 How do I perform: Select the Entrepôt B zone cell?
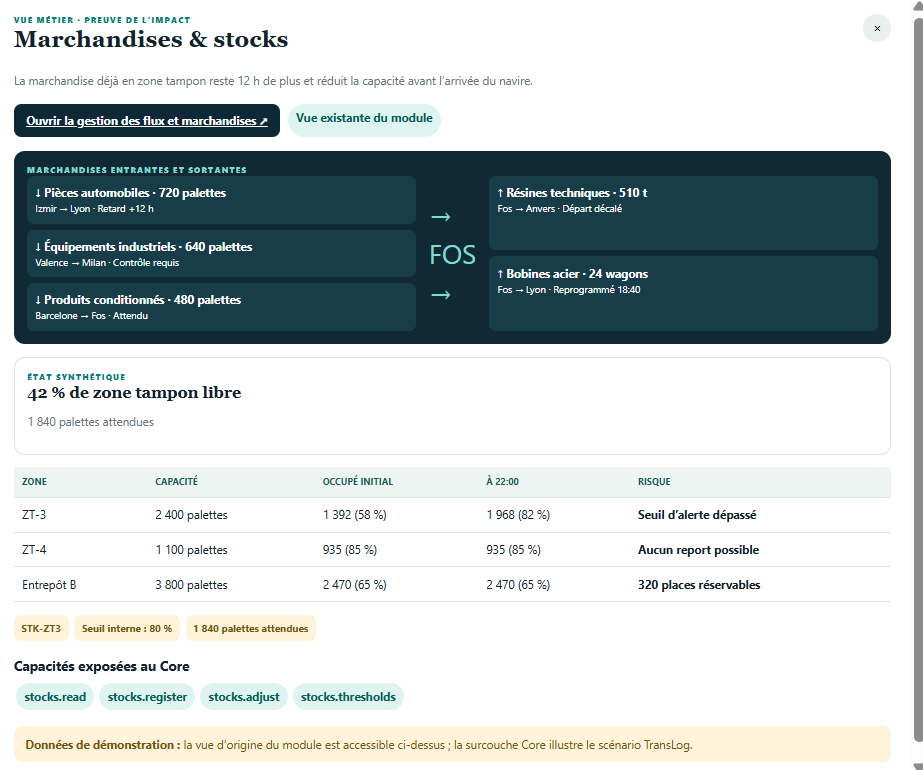pos(49,585)
